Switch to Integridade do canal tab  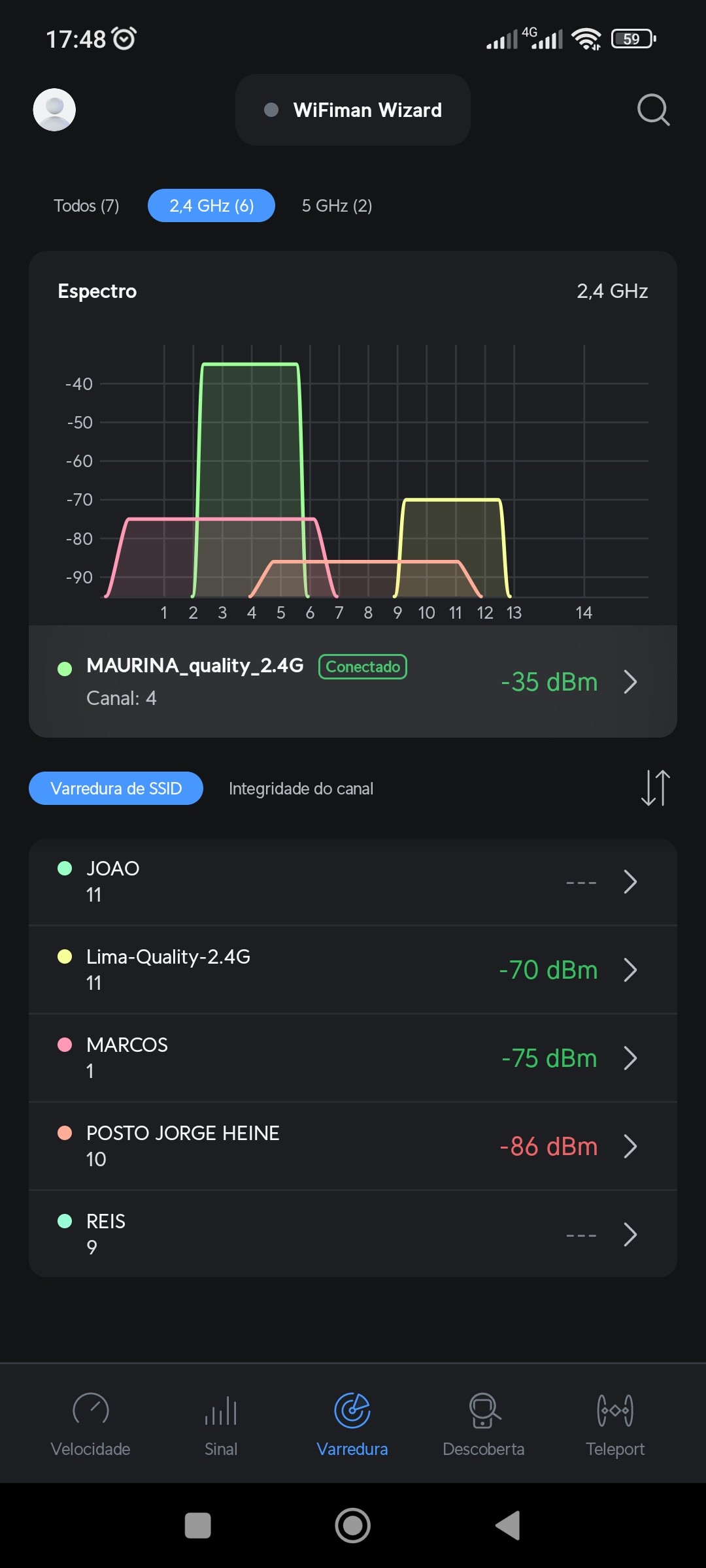[301, 789]
